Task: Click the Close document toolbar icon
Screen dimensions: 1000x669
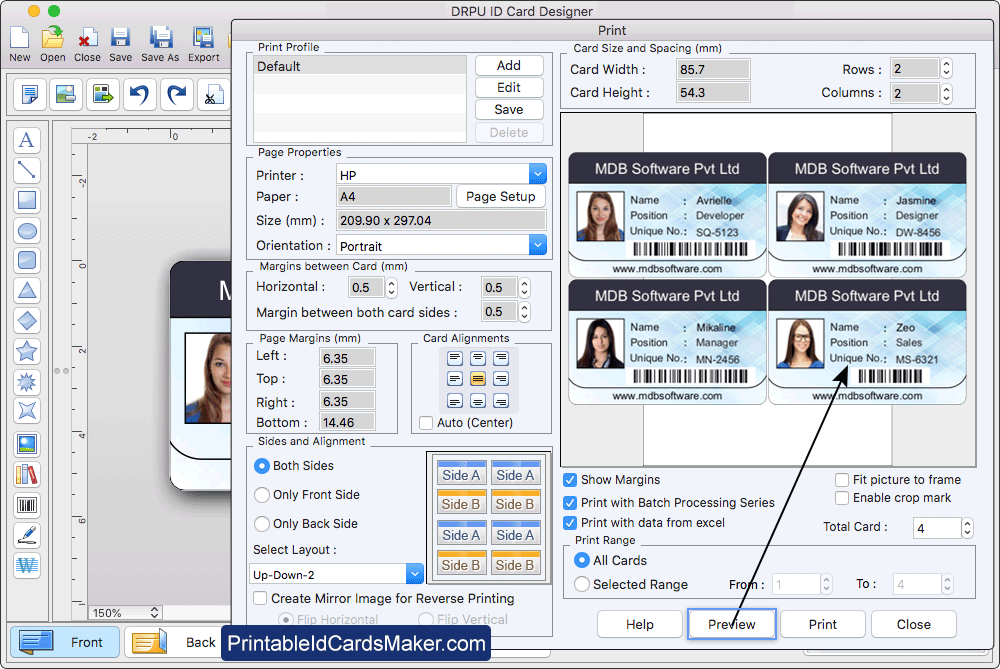Action: pyautogui.click(x=87, y=44)
